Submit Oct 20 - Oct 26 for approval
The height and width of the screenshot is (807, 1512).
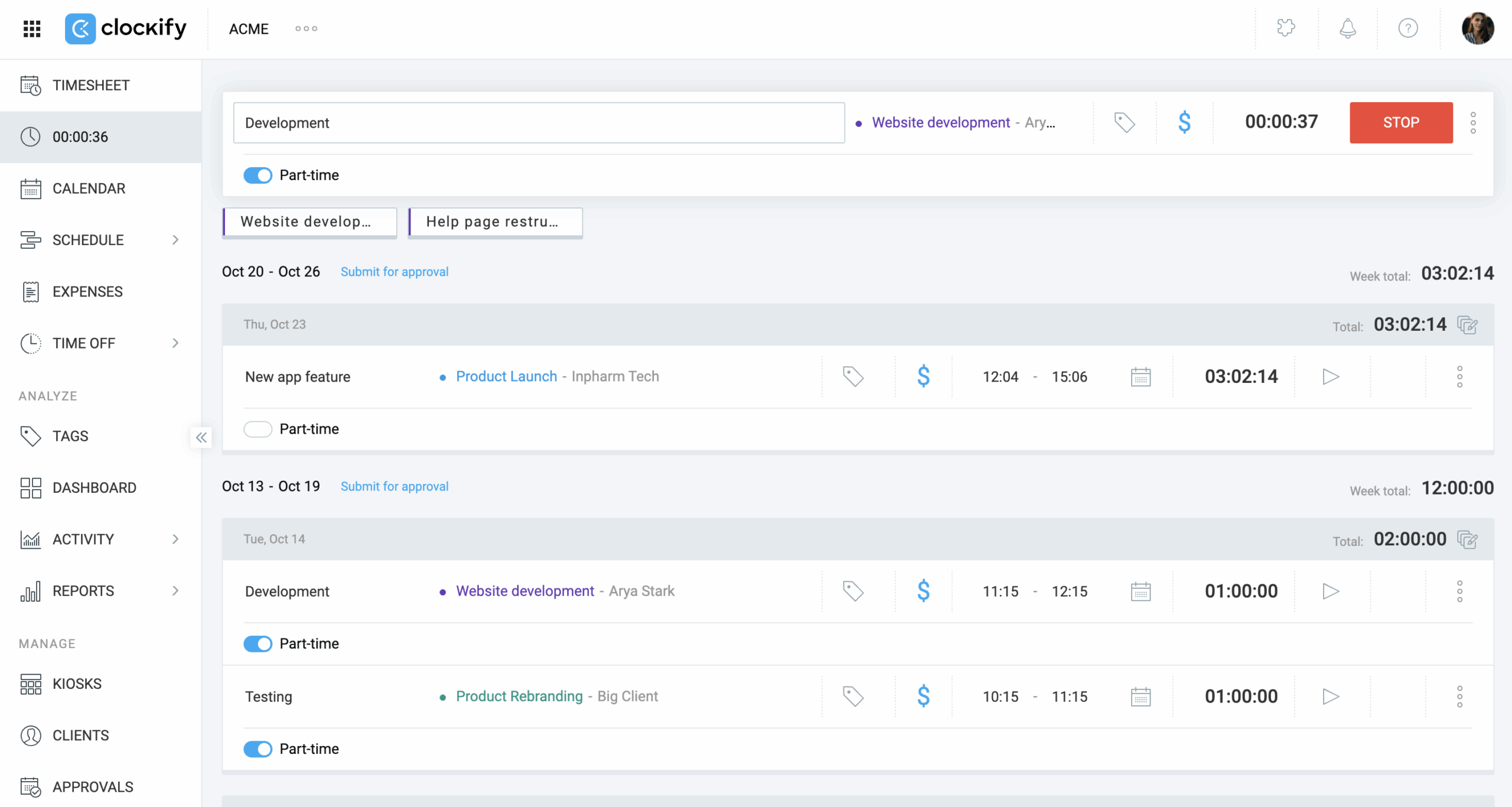pos(395,272)
